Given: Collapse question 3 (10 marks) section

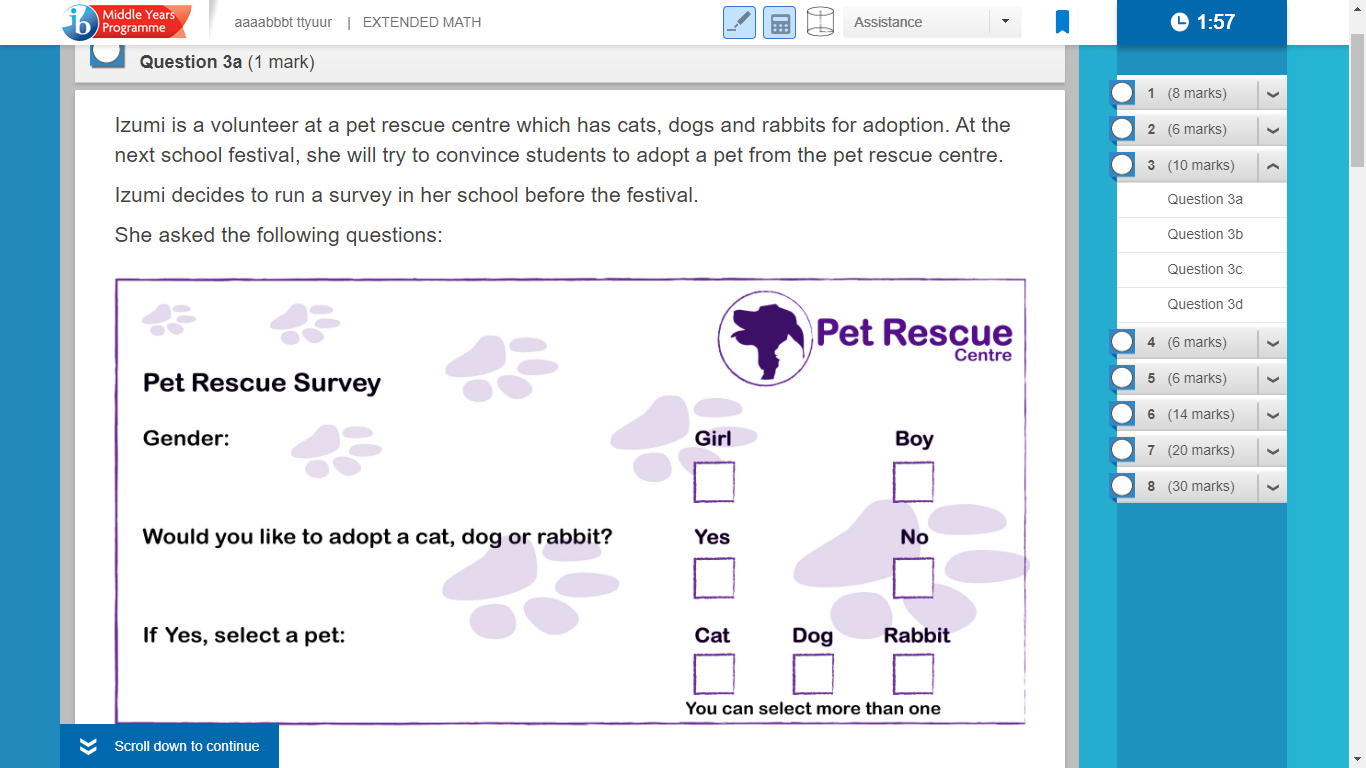Looking at the screenshot, I should click(x=1272, y=166).
